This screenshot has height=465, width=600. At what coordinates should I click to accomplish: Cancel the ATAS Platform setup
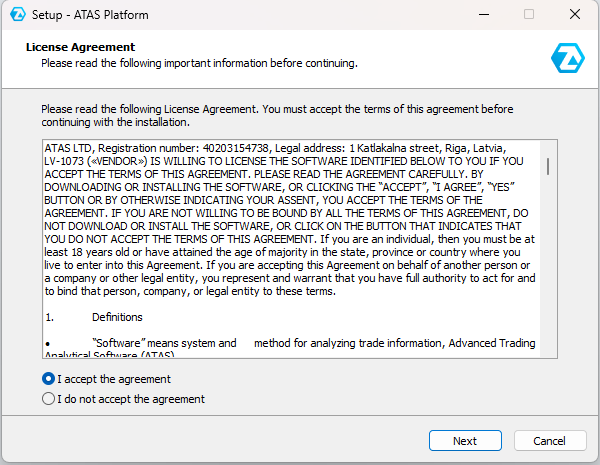[x=550, y=441]
